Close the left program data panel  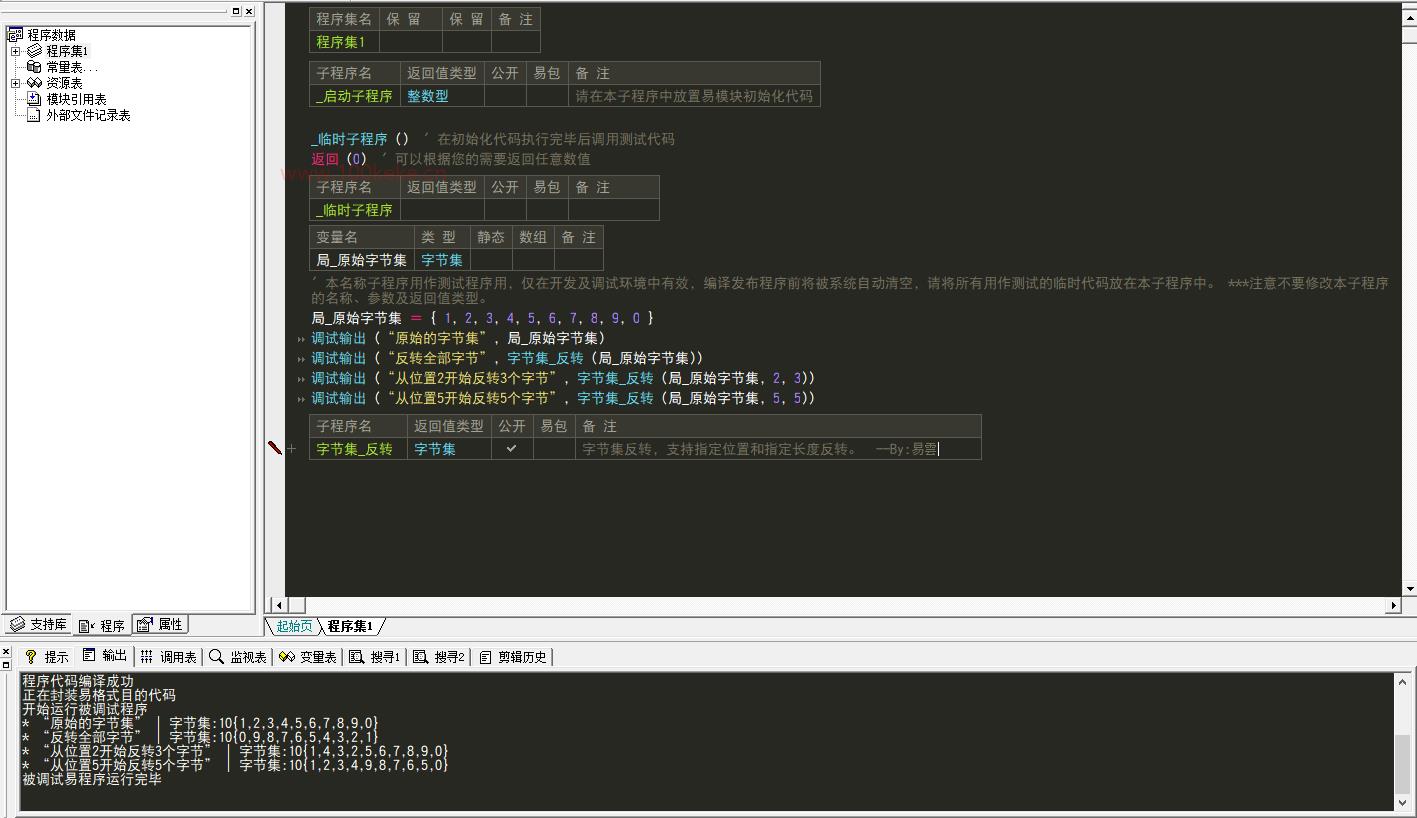[249, 11]
